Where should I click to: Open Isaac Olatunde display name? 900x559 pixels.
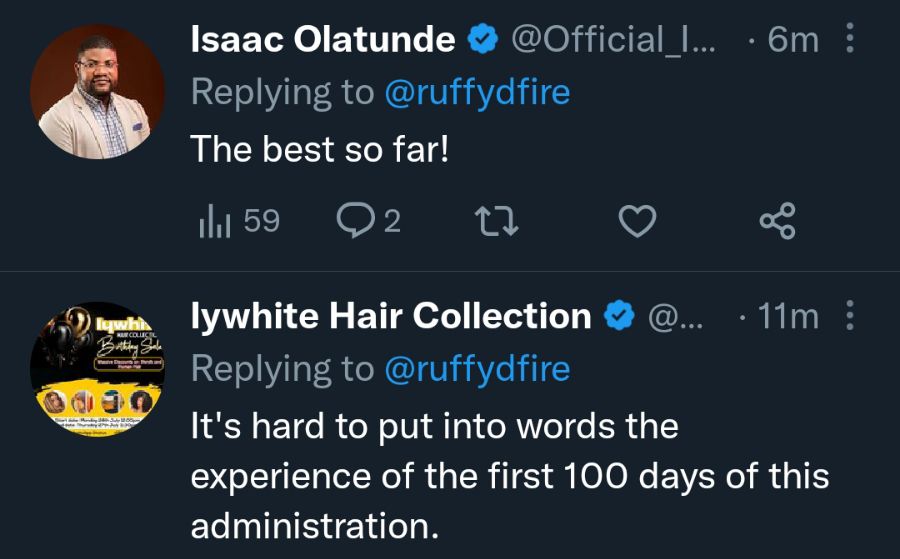tap(323, 40)
